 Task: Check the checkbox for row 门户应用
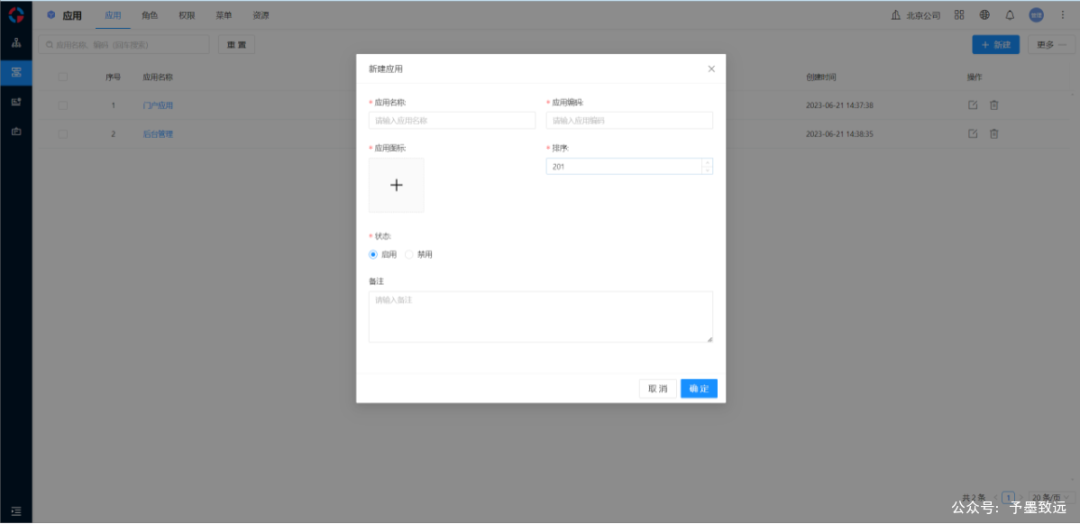pos(63,105)
